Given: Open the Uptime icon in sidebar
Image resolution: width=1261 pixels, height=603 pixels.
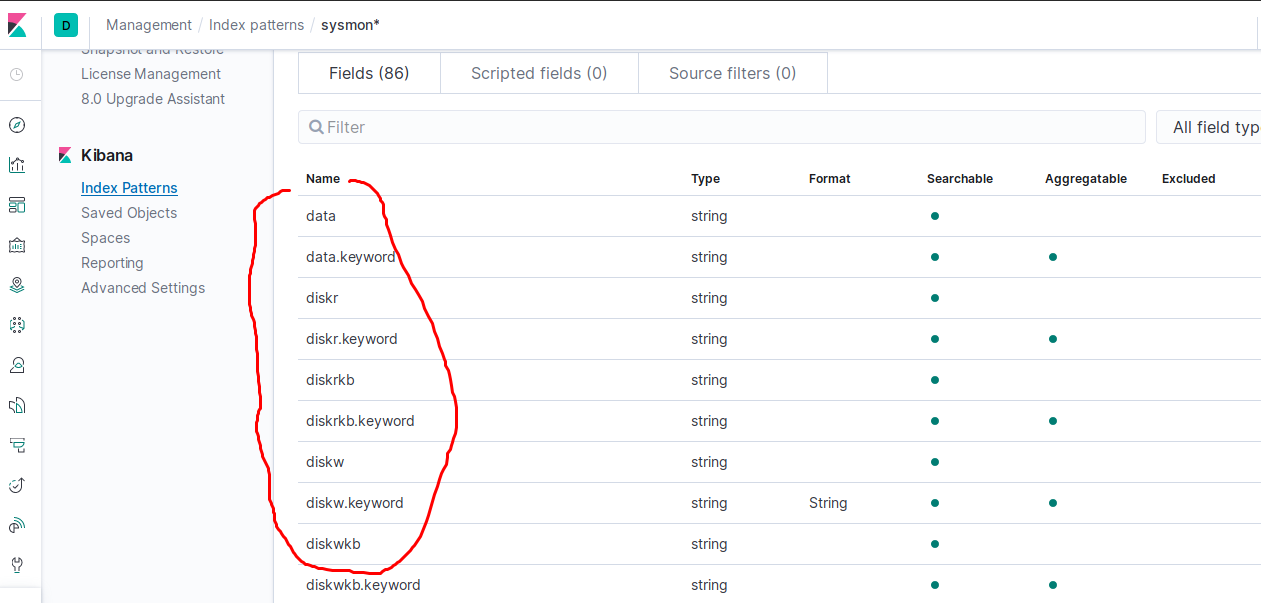Looking at the screenshot, I should coord(17,485).
